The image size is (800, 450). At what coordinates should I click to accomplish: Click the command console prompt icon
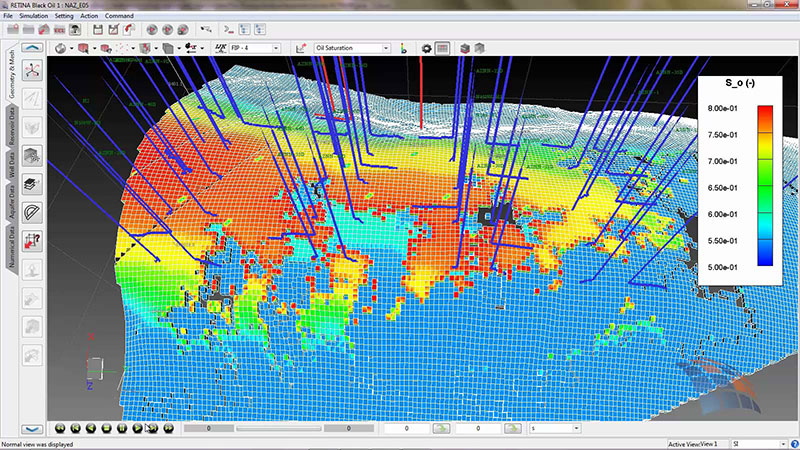tap(227, 30)
